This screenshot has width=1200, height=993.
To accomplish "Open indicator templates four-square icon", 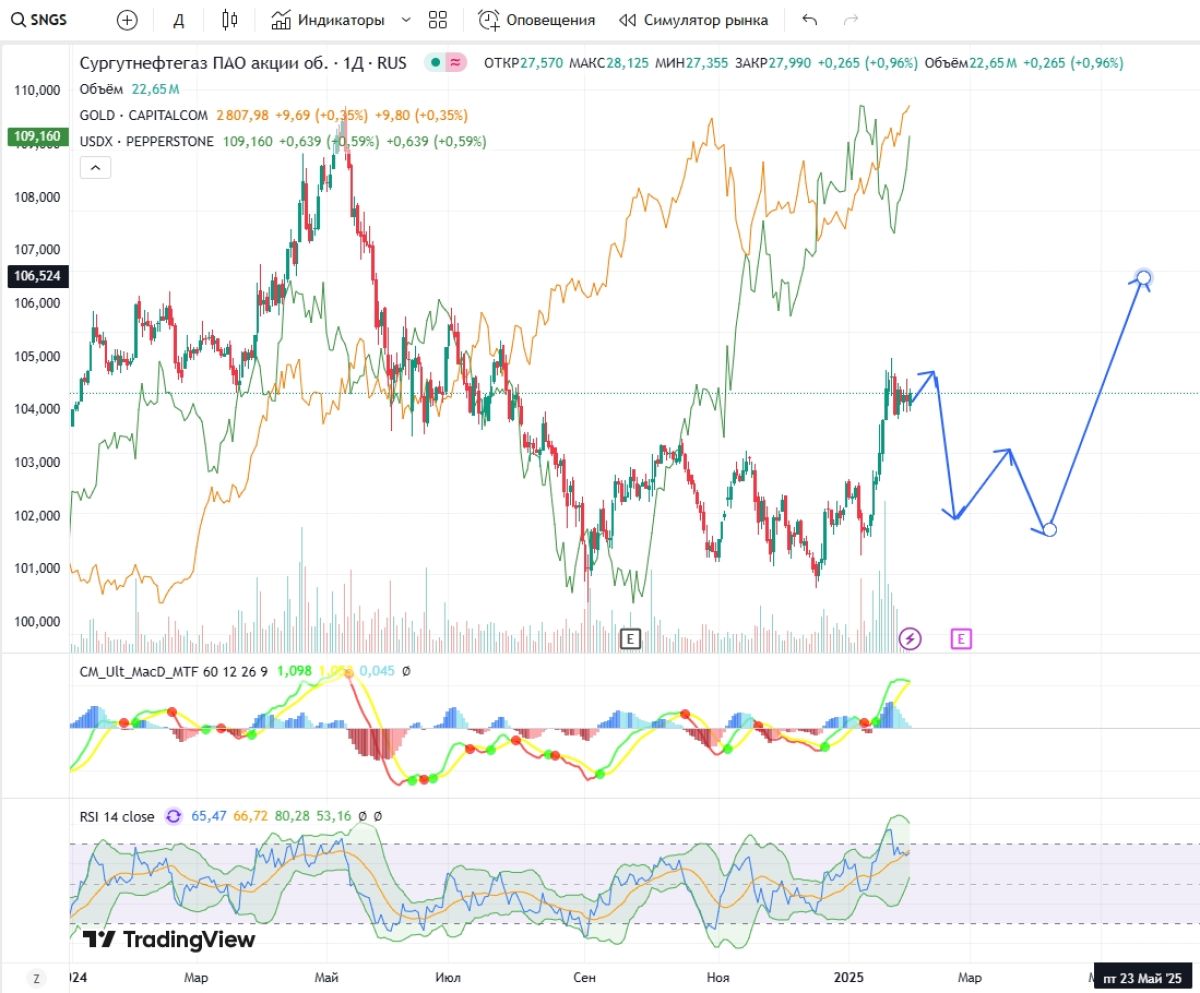I will point(437,20).
